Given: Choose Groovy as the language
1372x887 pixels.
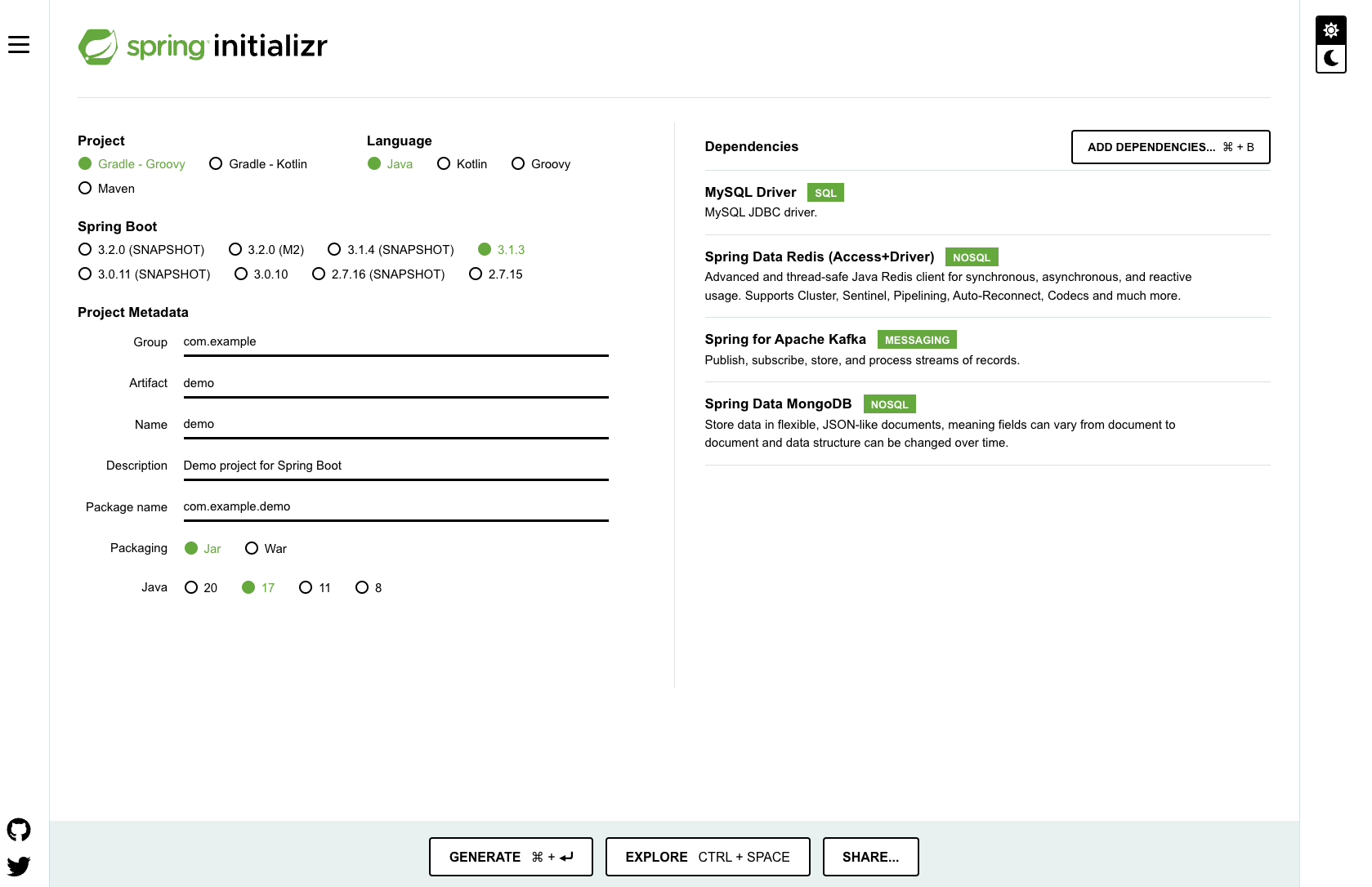Looking at the screenshot, I should 541,164.
